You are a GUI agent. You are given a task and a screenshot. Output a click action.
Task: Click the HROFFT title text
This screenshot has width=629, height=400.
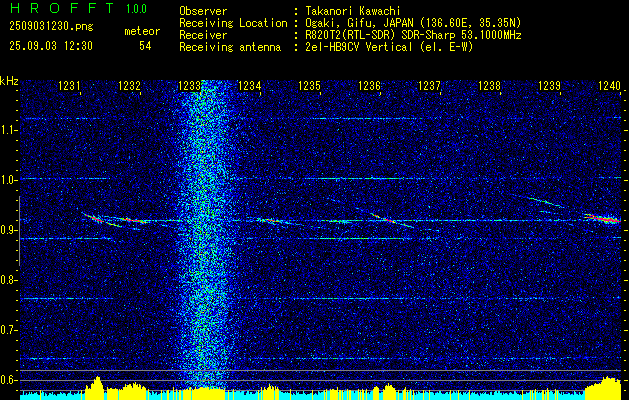63,8
